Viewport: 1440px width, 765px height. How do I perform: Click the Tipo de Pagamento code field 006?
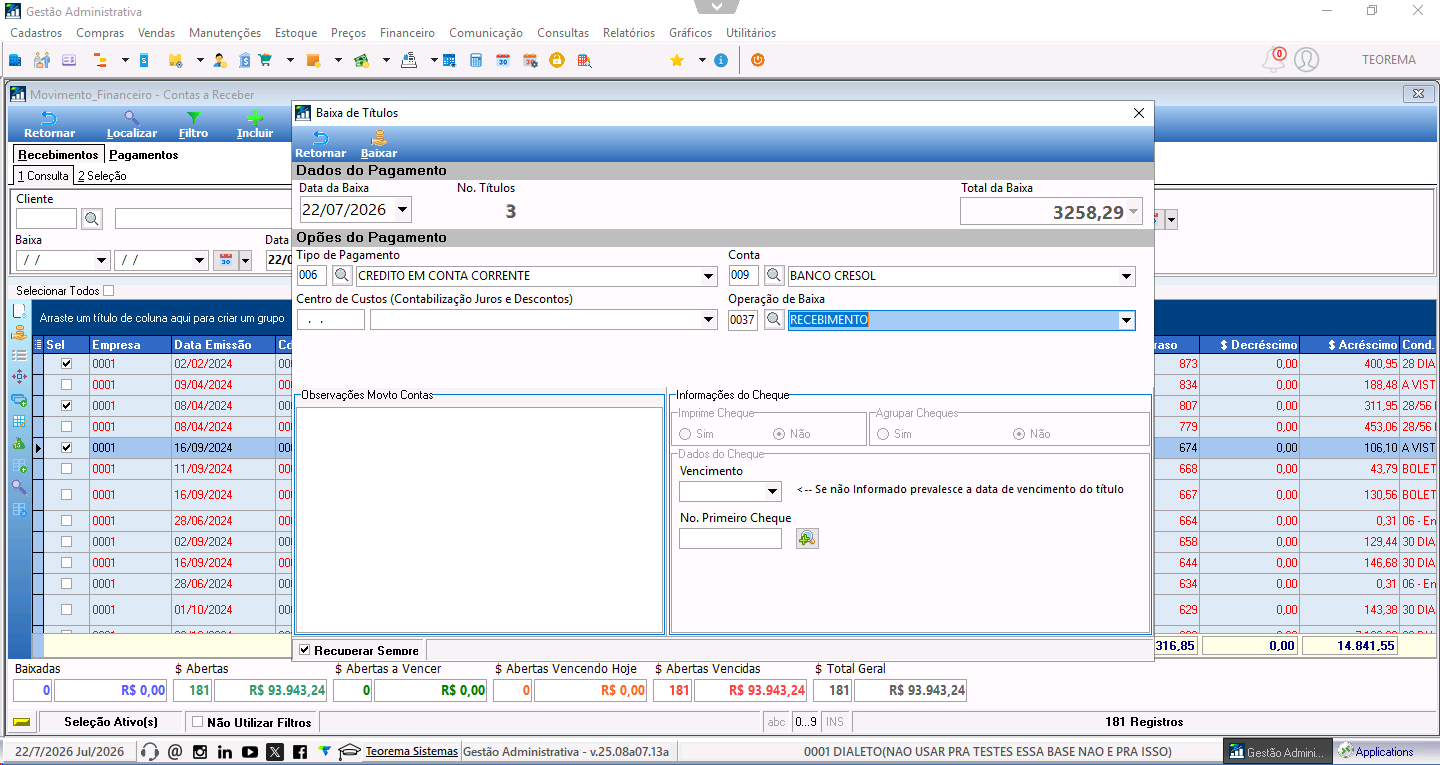311,276
